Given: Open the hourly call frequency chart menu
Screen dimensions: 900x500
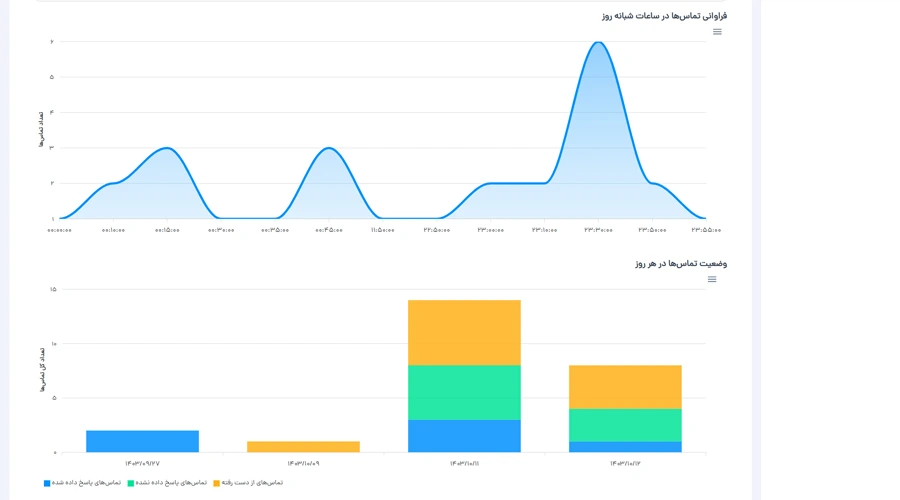Looking at the screenshot, I should [x=717, y=32].
